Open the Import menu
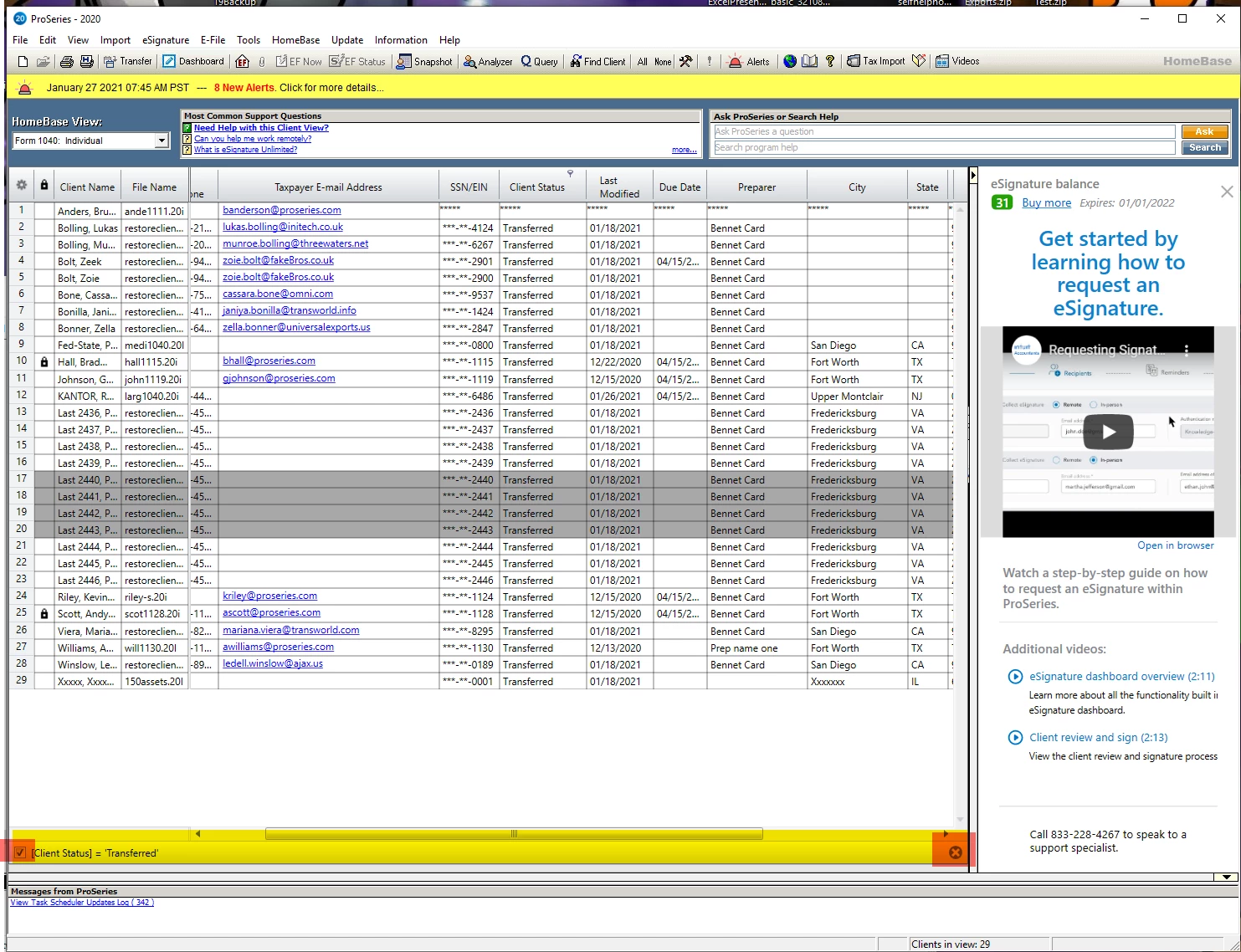Viewport: 1241px width, 952px height. pos(115,40)
